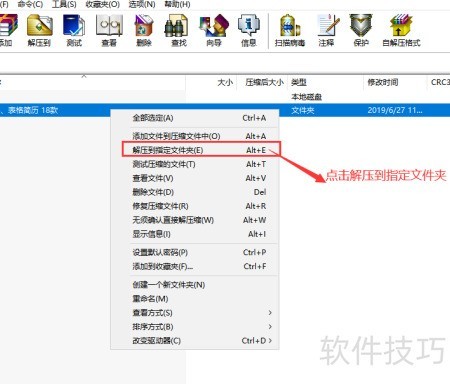
Task: Open the 命令(C) menu
Action: pyautogui.click(x=30, y=4)
